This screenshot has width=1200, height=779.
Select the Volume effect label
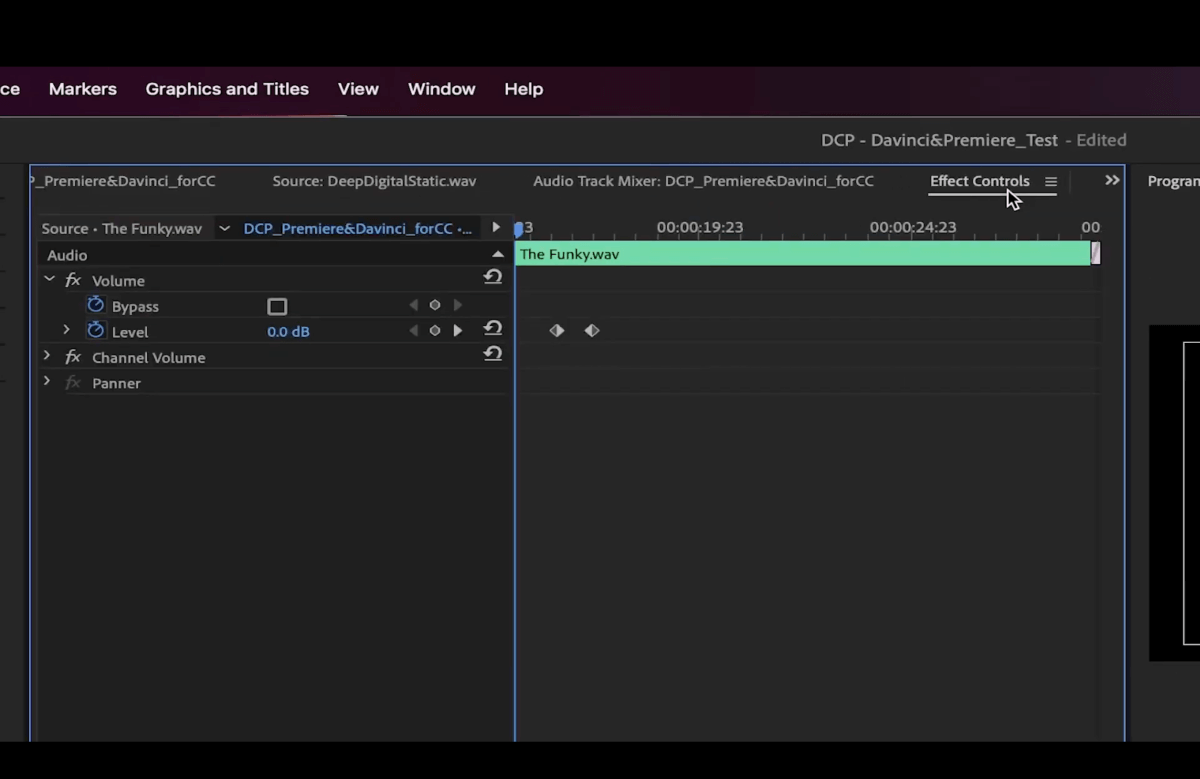point(118,281)
